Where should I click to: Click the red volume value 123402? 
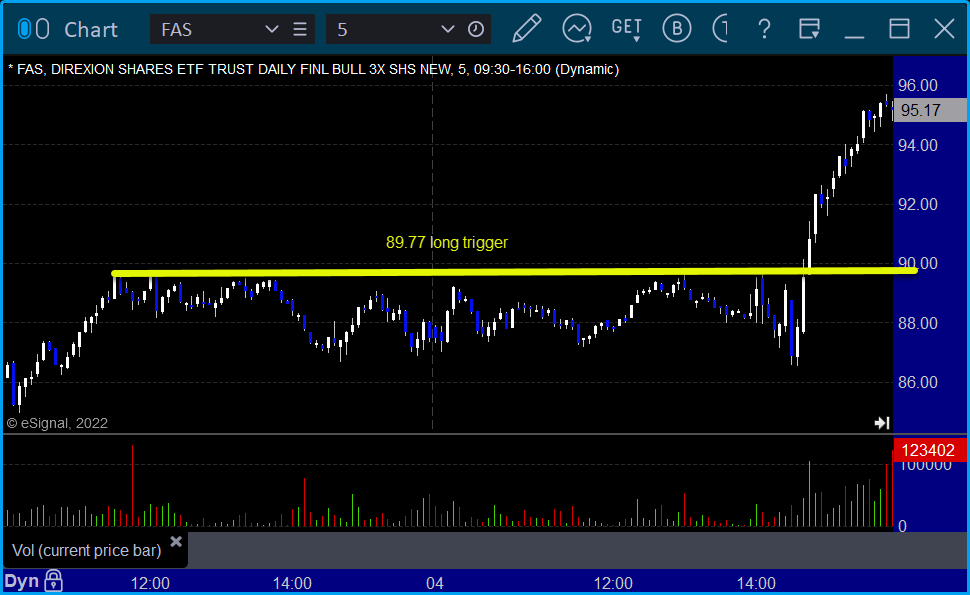(930, 450)
